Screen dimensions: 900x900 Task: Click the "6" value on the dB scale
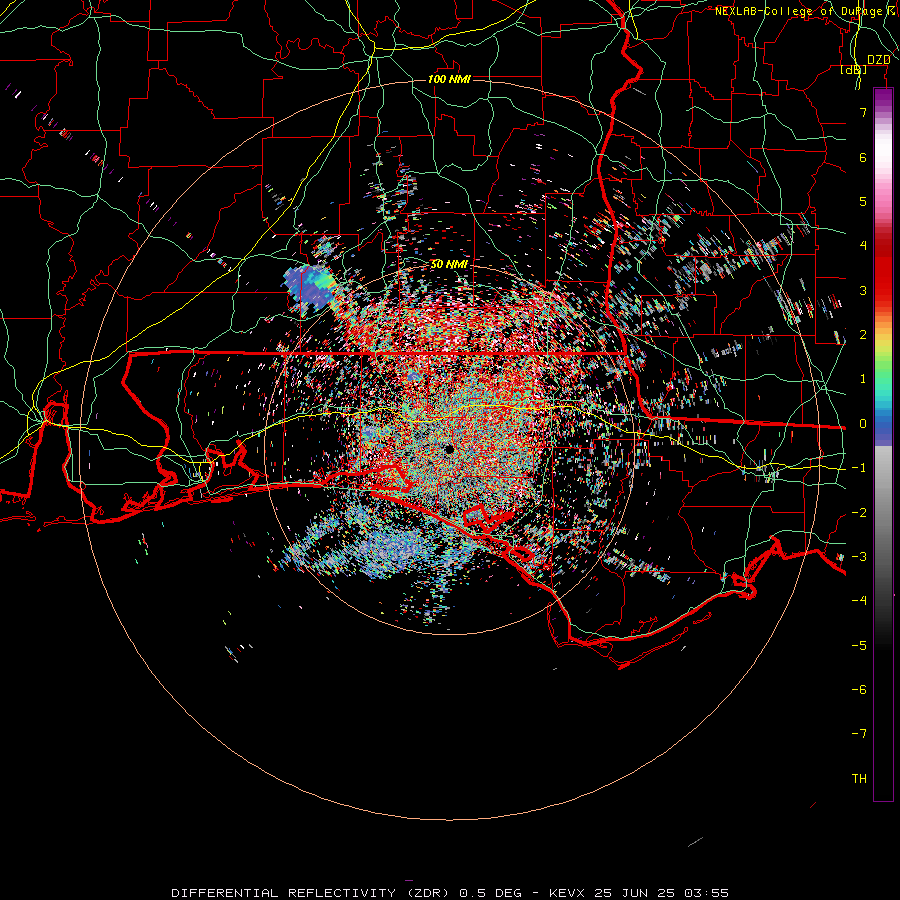pyautogui.click(x=863, y=157)
